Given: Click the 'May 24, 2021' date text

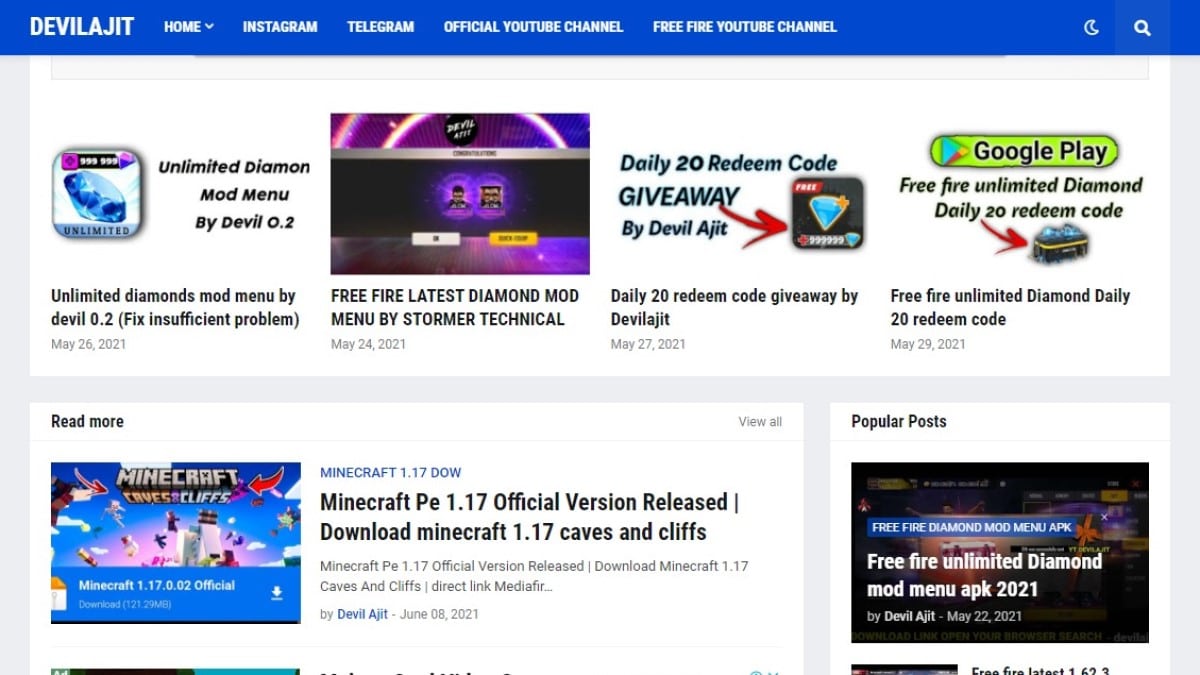Looking at the screenshot, I should coord(368,344).
